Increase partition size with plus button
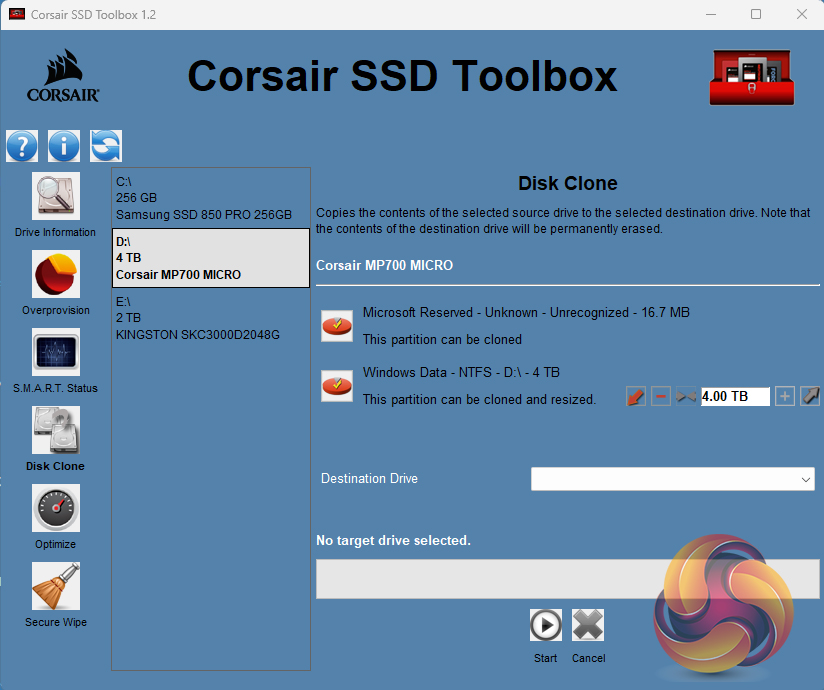This screenshot has height=690, width=824. (785, 397)
